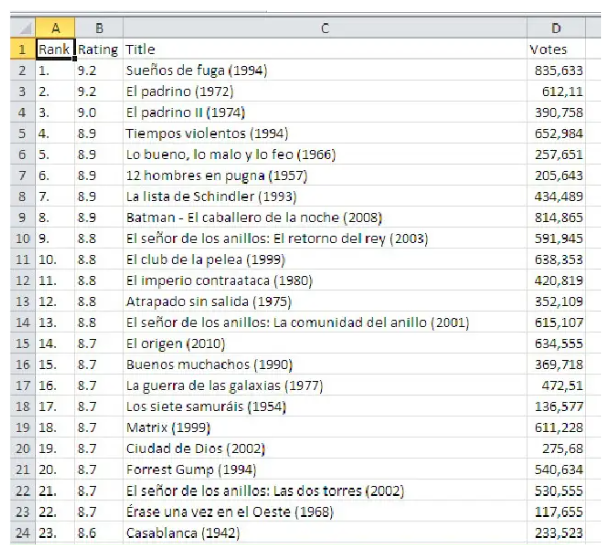Image resolution: width=602 pixels, height=549 pixels.
Task: Select column B header
Action: pyautogui.click(x=98, y=29)
